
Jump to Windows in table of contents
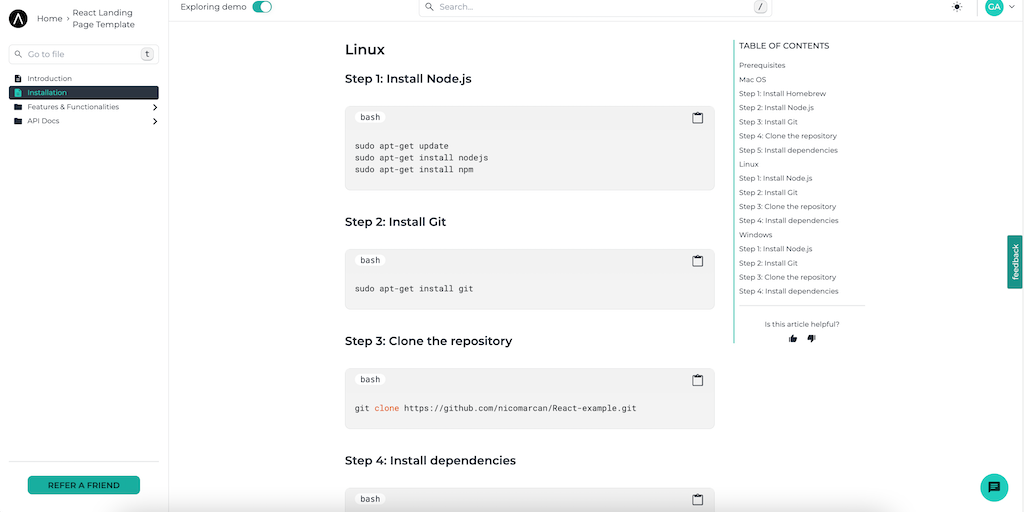coord(755,235)
